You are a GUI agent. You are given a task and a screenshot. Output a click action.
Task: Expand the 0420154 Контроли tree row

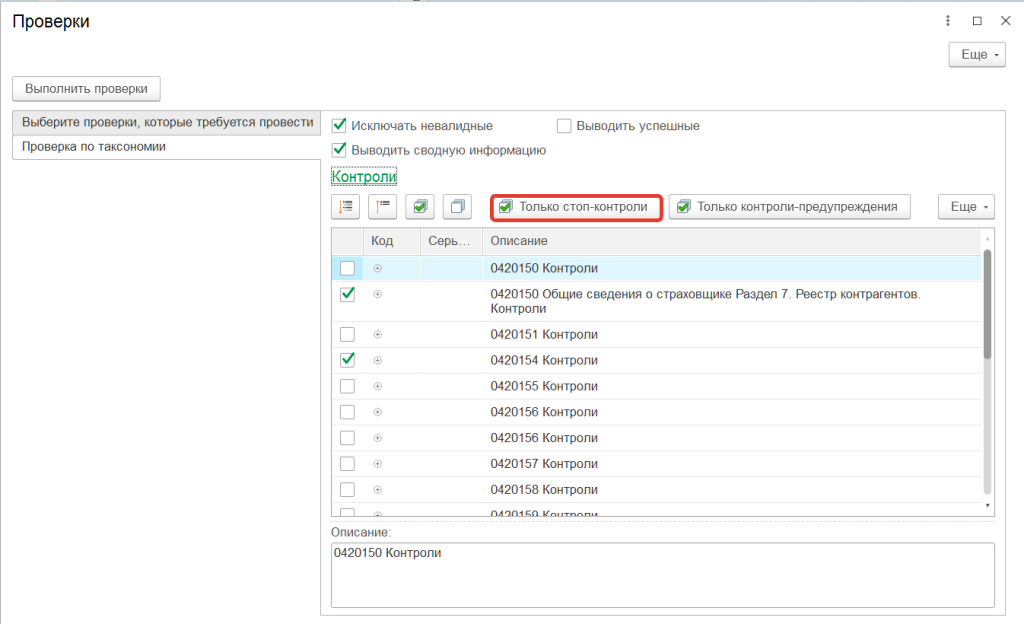tap(378, 360)
